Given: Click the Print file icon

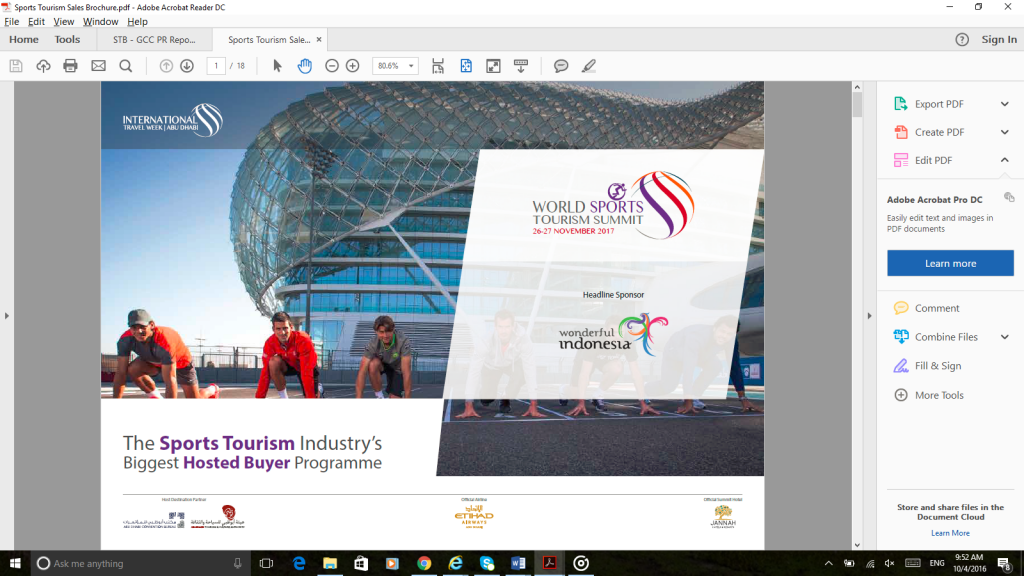Looking at the screenshot, I should [70, 66].
